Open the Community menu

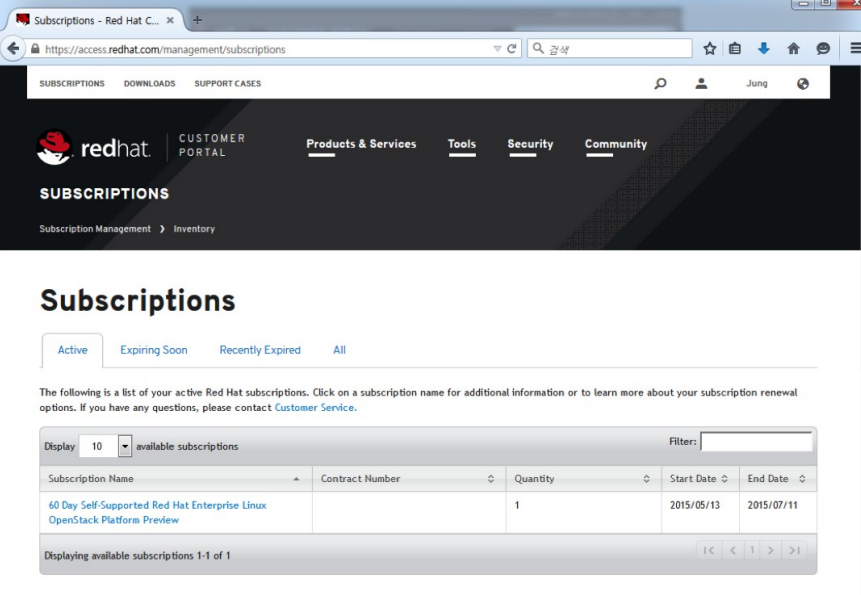pyautogui.click(x=616, y=144)
